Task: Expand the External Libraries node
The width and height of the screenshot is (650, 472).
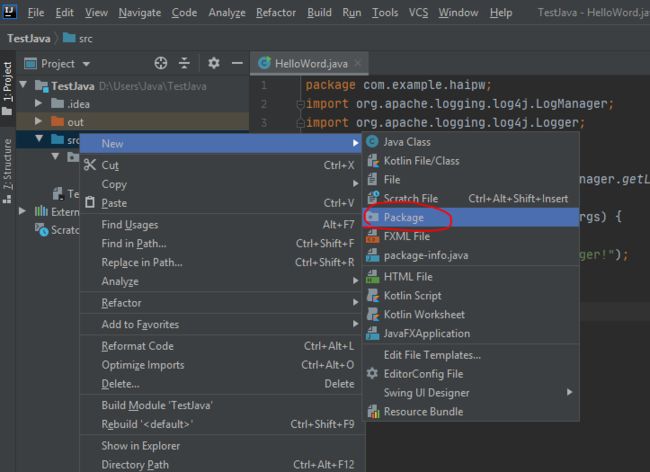Action: 22,211
